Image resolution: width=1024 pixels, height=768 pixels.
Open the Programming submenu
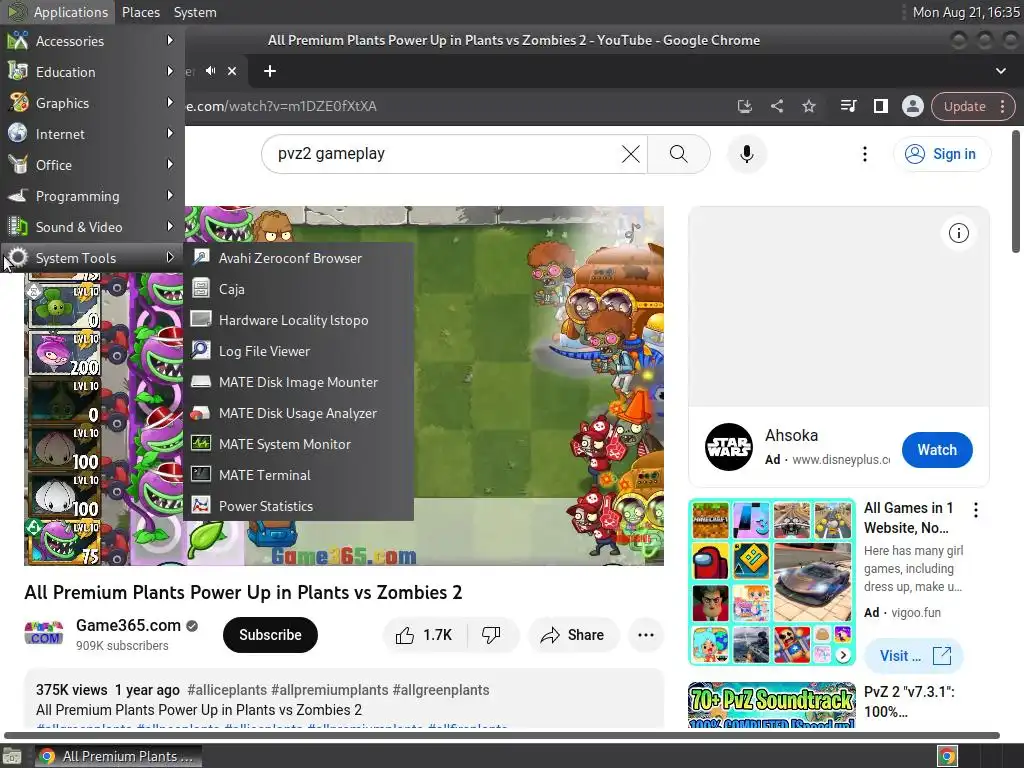(92, 196)
